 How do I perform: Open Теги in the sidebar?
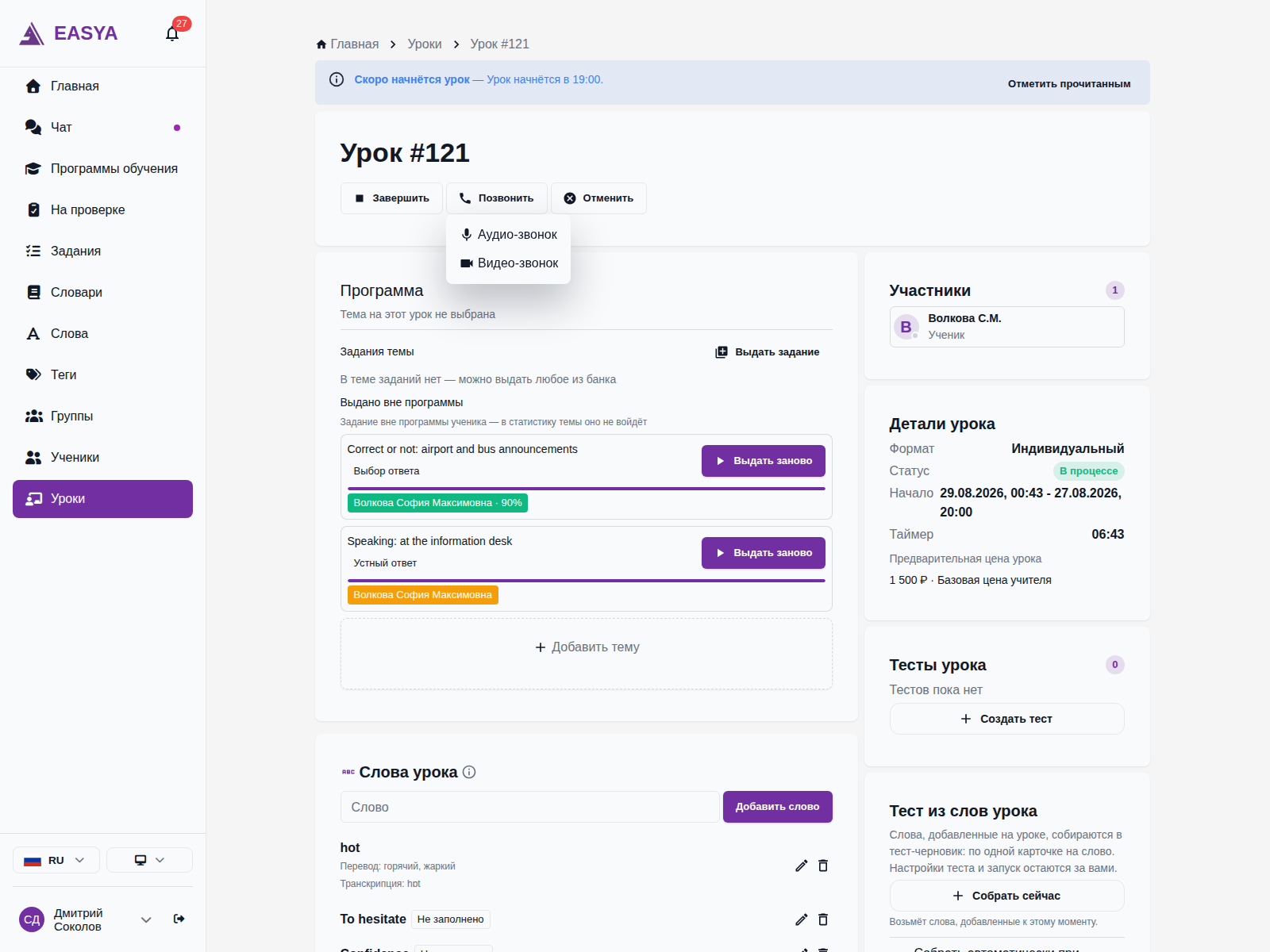(102, 375)
